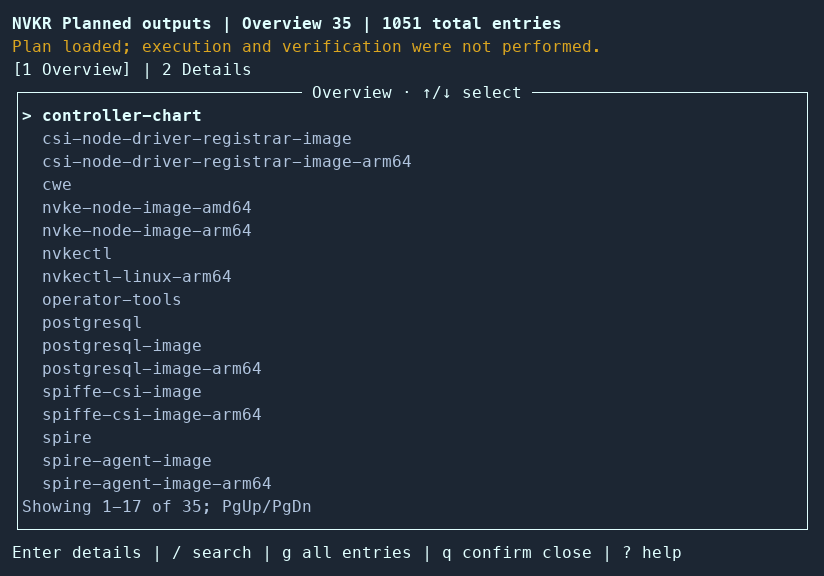Click the g all entries hint

[347, 552]
